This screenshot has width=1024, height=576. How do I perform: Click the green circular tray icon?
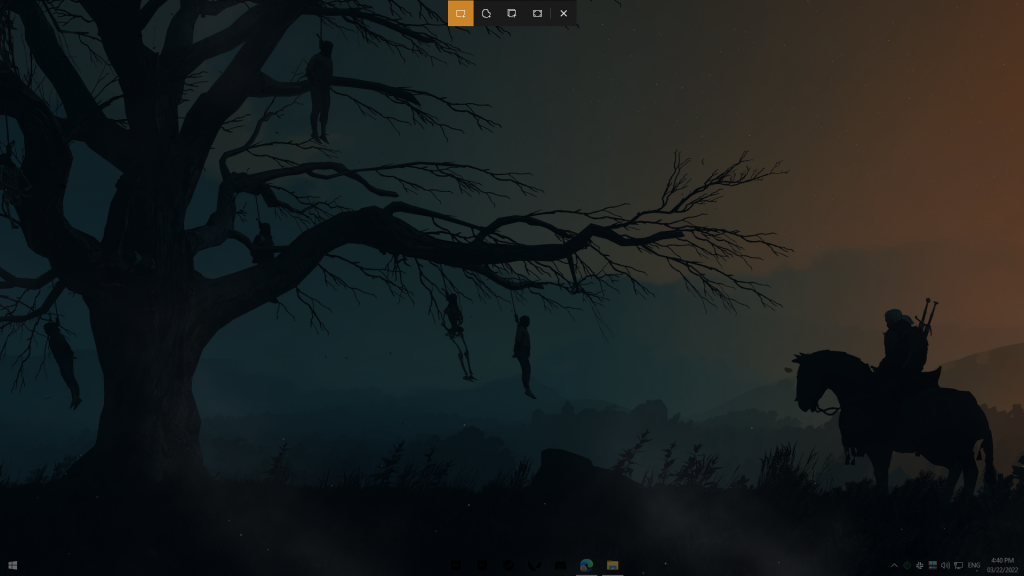click(907, 566)
